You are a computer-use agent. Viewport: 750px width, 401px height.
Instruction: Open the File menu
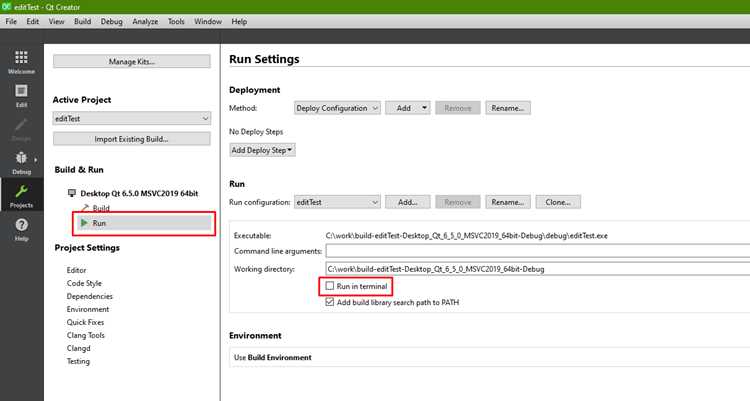[11, 22]
